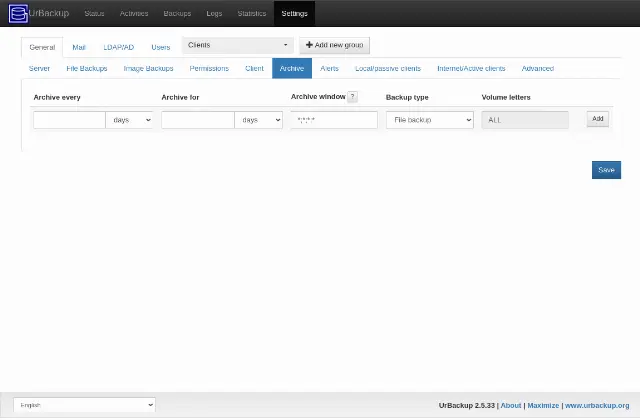640x420 pixels.
Task: Open the About link in footer
Action: click(511, 405)
